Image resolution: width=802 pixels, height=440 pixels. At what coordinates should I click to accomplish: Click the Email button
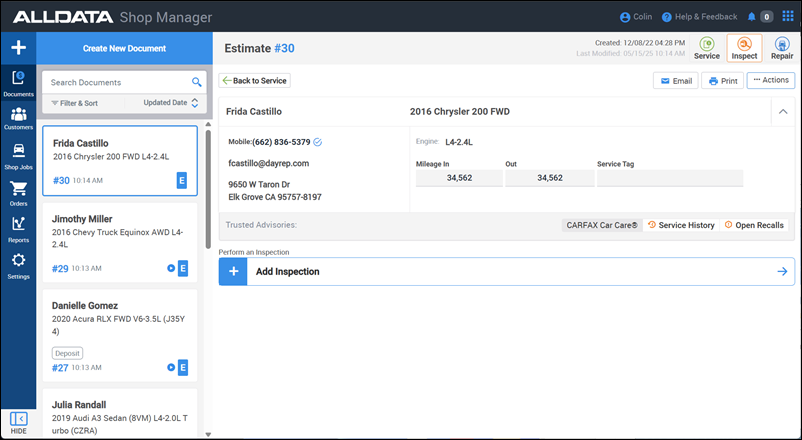coord(676,81)
